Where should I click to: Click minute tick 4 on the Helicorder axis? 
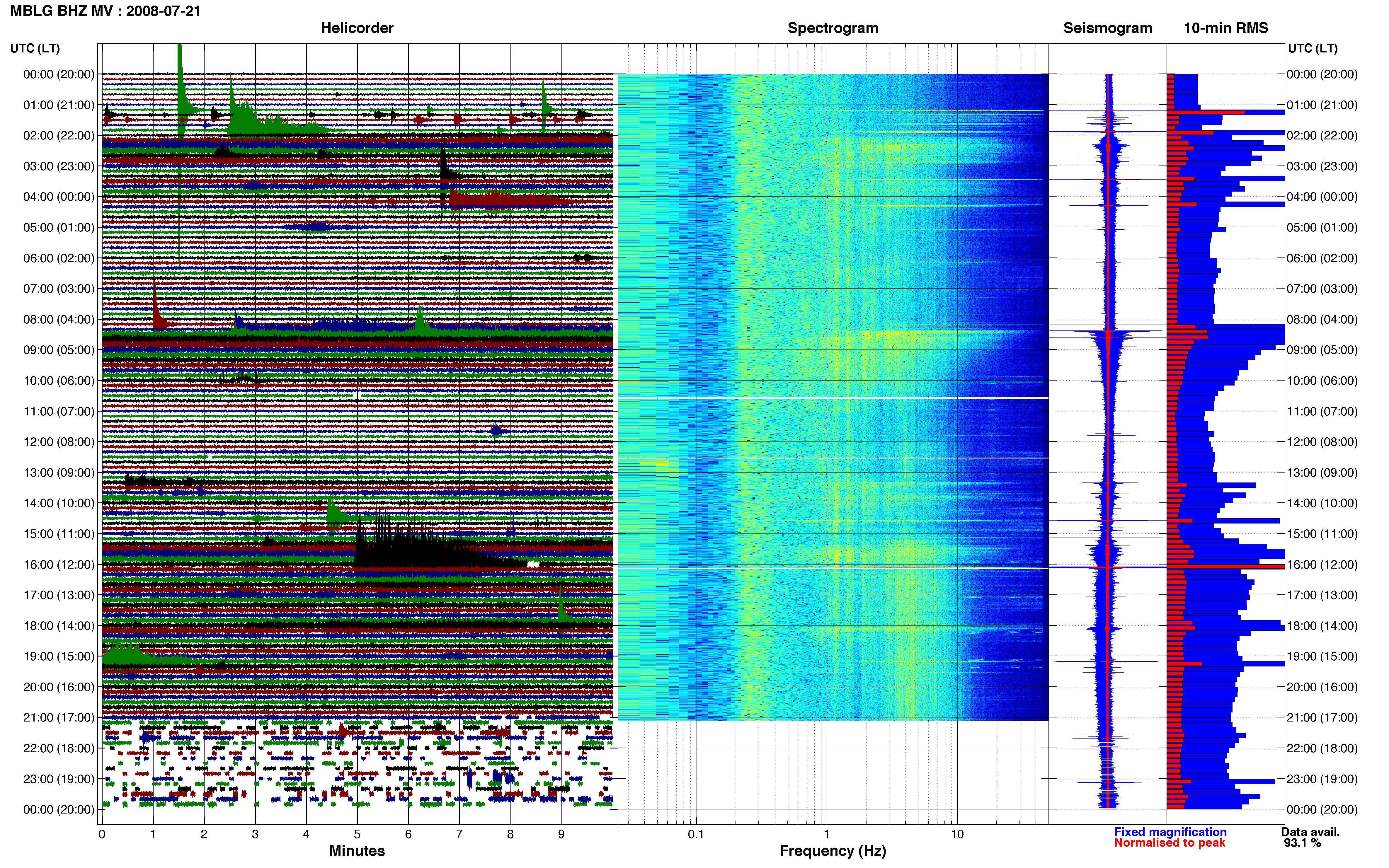point(306,834)
